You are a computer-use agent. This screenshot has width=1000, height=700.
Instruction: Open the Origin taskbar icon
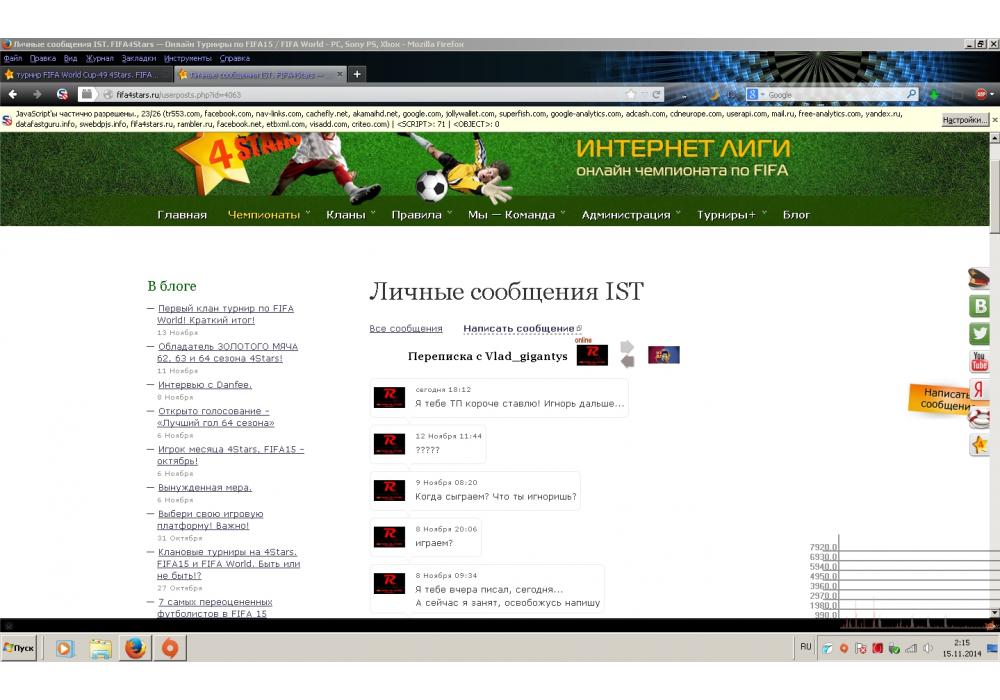point(170,648)
